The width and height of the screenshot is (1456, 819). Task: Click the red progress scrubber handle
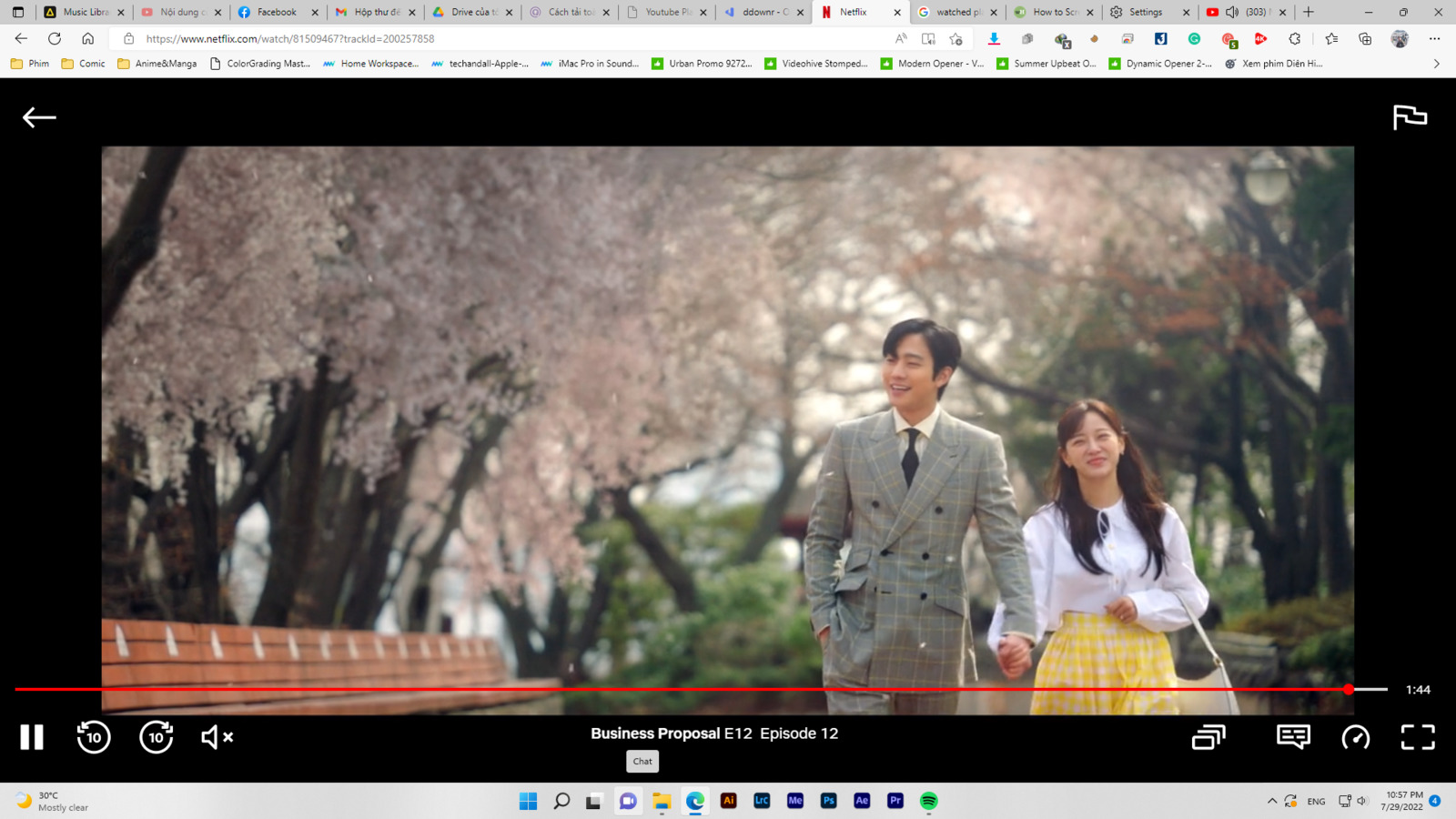[1349, 690]
